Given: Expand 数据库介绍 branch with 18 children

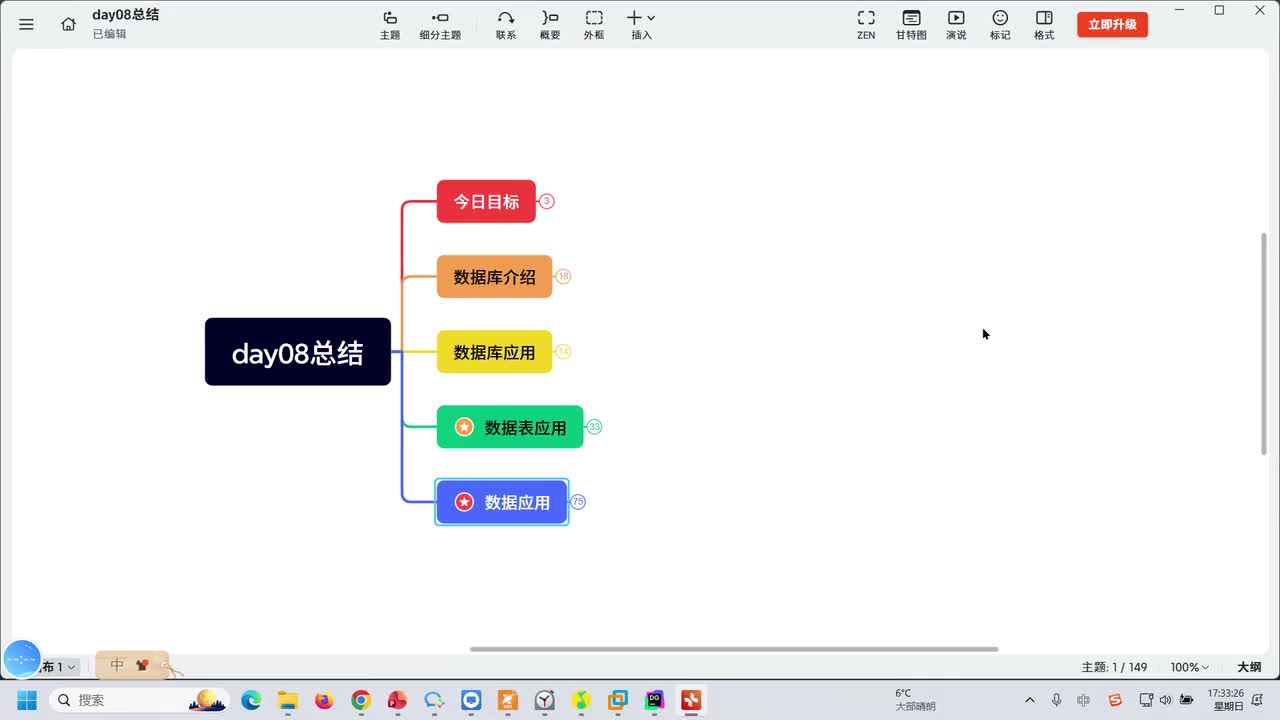Looking at the screenshot, I should [563, 276].
